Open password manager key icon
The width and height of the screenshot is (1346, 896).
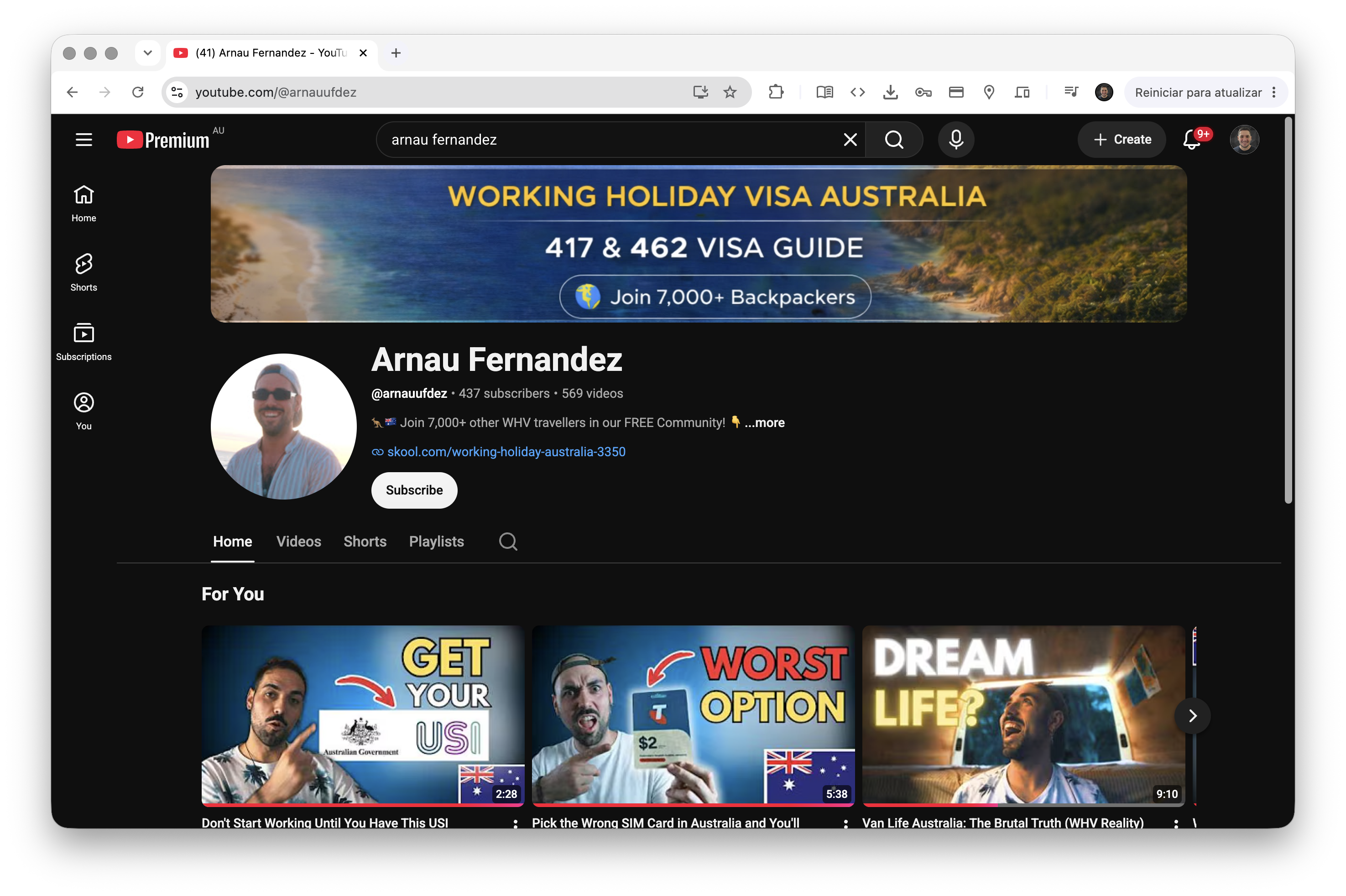(923, 92)
